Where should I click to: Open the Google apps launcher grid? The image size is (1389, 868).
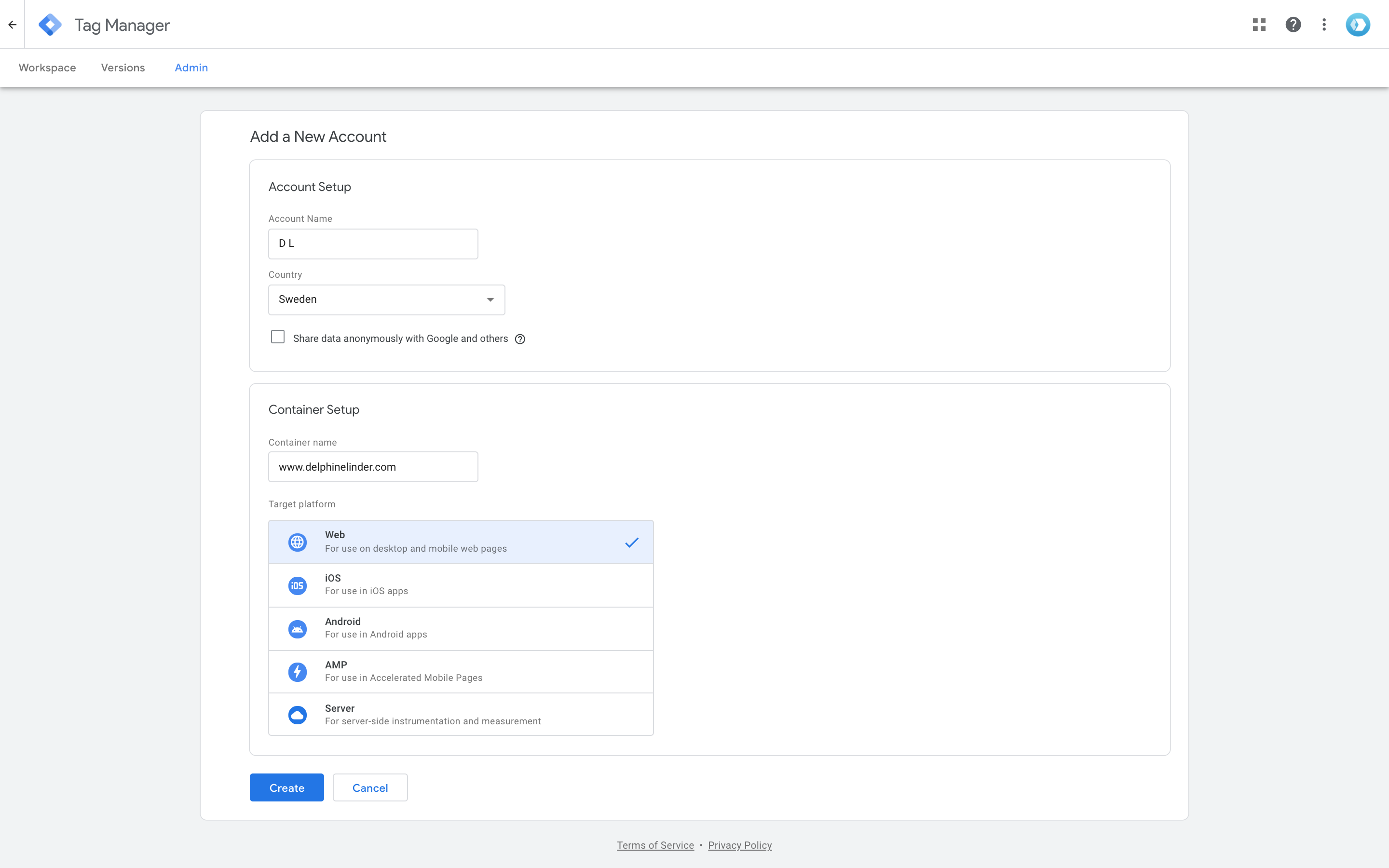click(x=1259, y=24)
